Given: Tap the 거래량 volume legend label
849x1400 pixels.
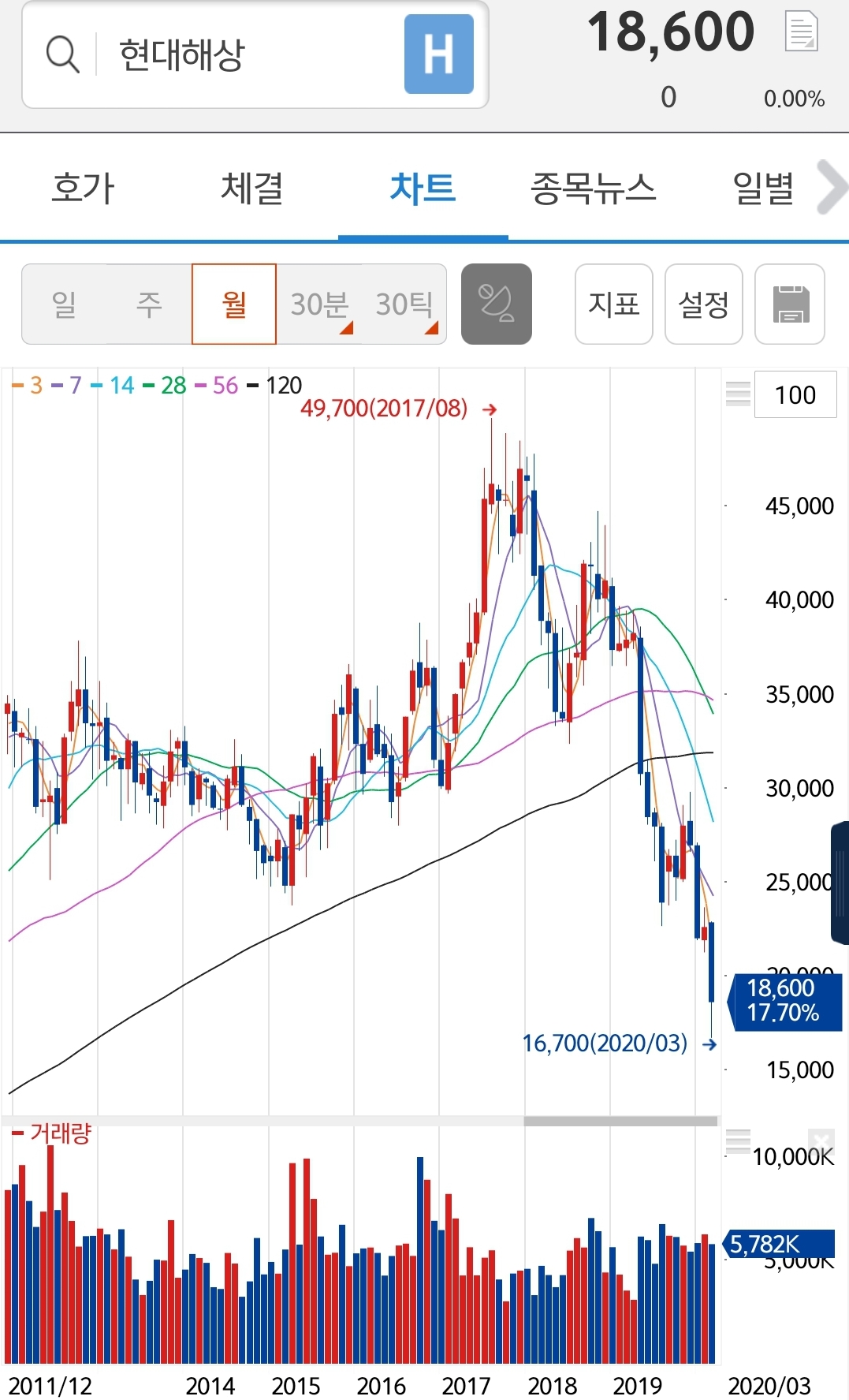Looking at the screenshot, I should click(x=52, y=1133).
